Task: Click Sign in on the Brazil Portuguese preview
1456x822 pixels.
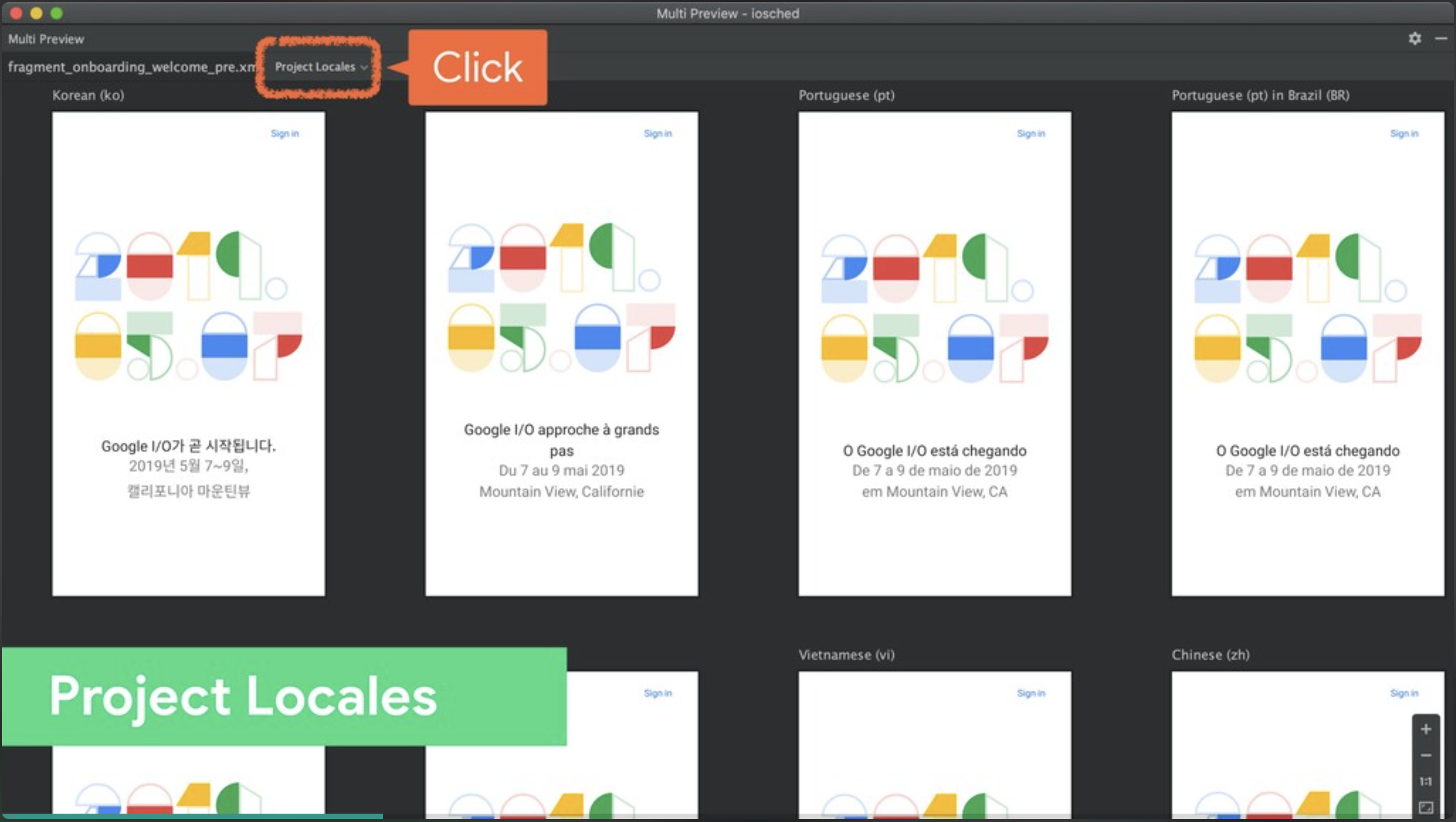Action: (x=1403, y=133)
